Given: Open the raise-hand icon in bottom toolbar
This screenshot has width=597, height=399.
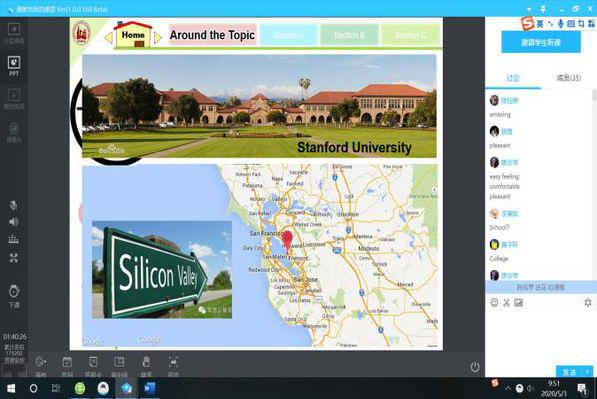Looking at the screenshot, I should coord(146,366).
